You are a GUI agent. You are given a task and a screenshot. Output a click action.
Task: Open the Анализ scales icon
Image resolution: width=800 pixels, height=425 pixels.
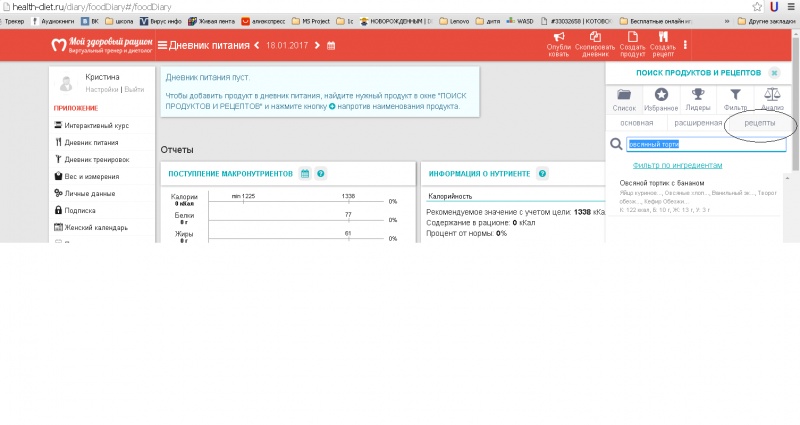(772, 95)
